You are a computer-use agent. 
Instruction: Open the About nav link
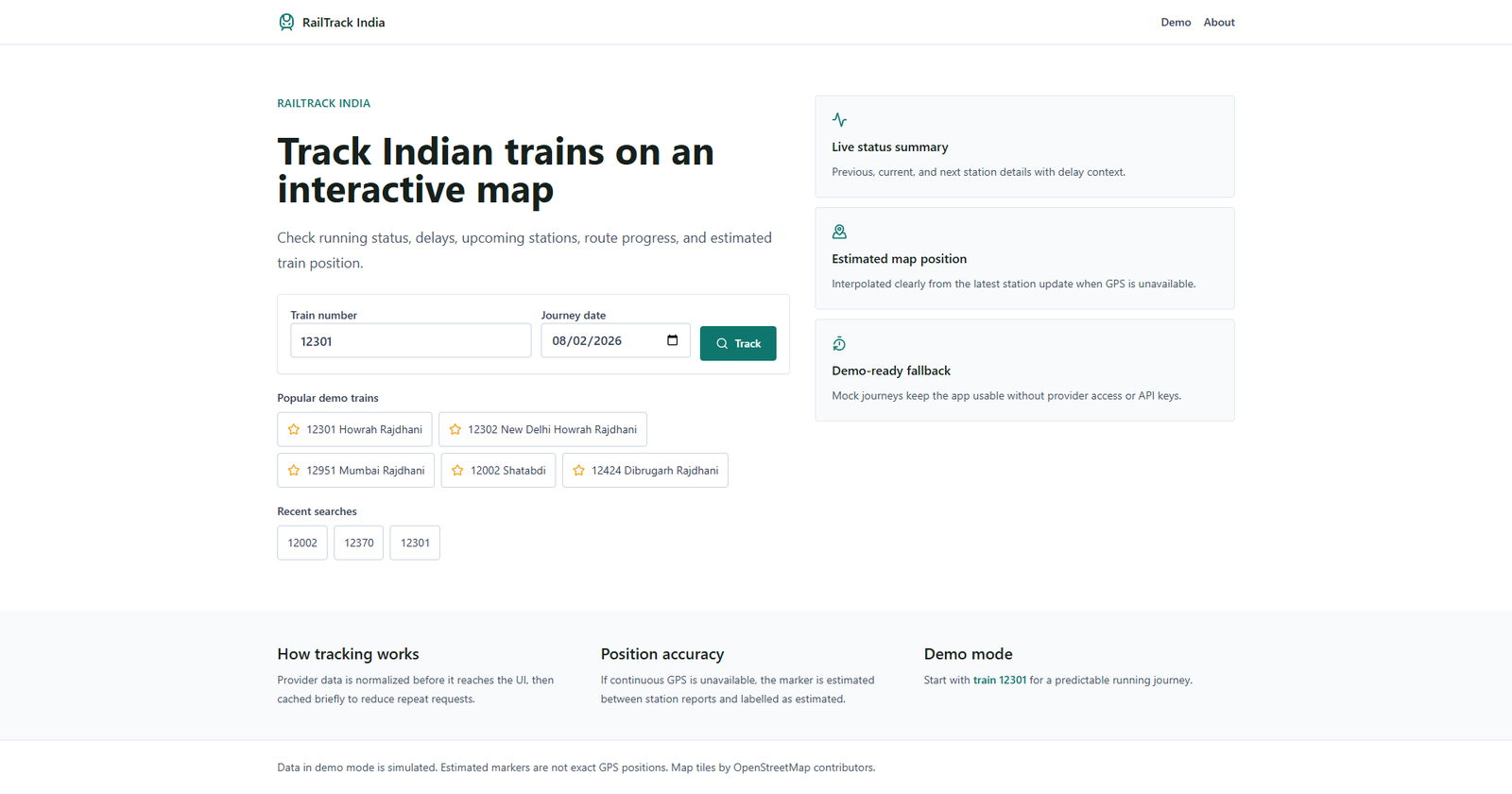[x=1219, y=23]
